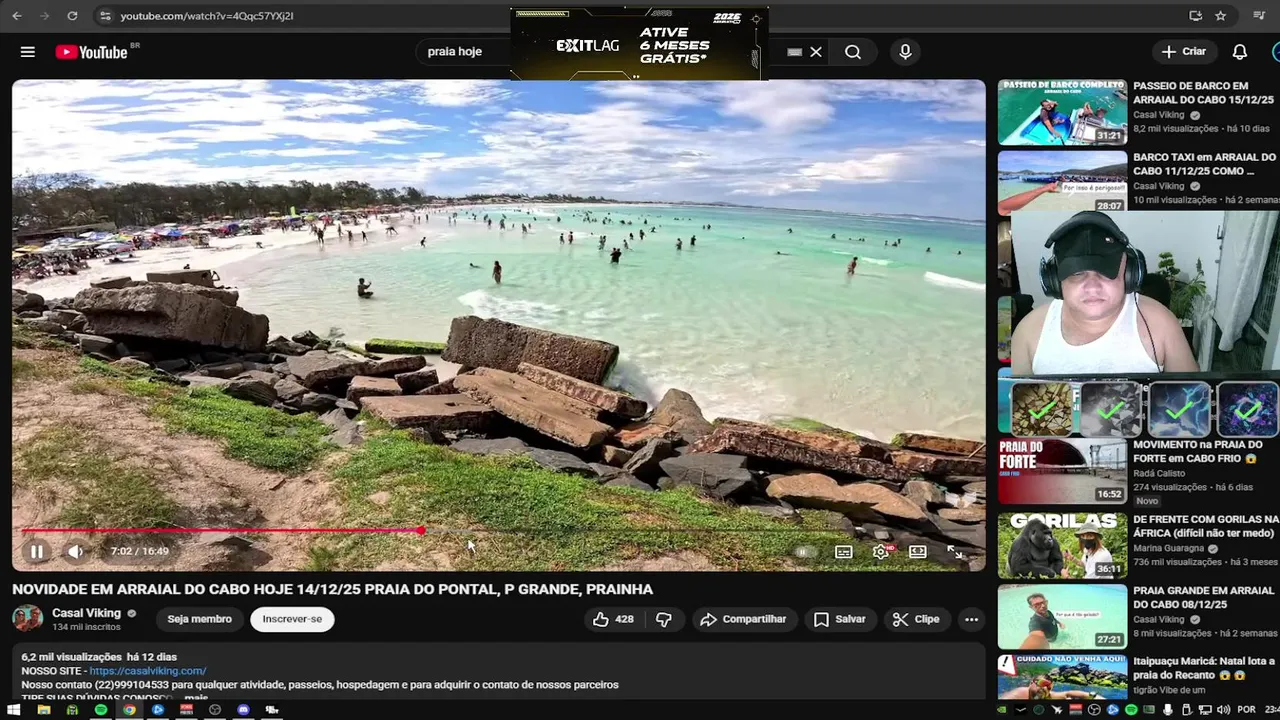Click the search magnifier button
This screenshot has height=720, width=1280.
click(x=853, y=52)
